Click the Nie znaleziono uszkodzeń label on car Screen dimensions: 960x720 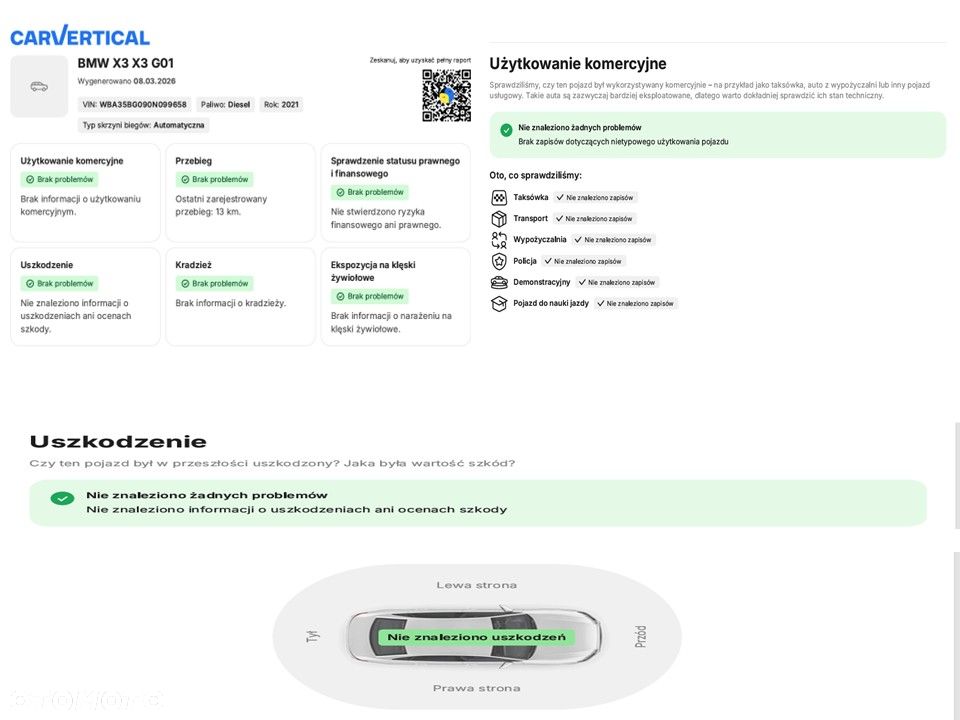476,637
